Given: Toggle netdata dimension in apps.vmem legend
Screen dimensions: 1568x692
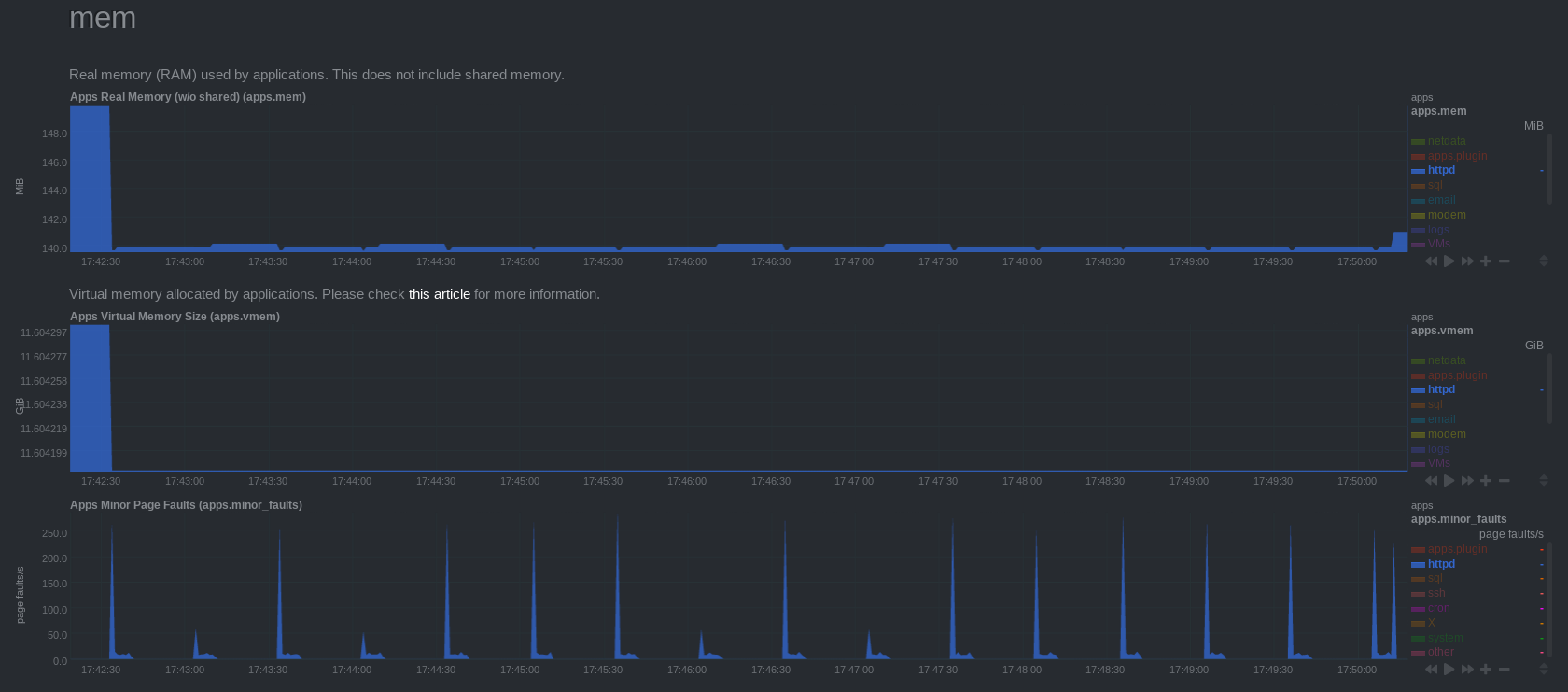Looking at the screenshot, I should [1446, 360].
